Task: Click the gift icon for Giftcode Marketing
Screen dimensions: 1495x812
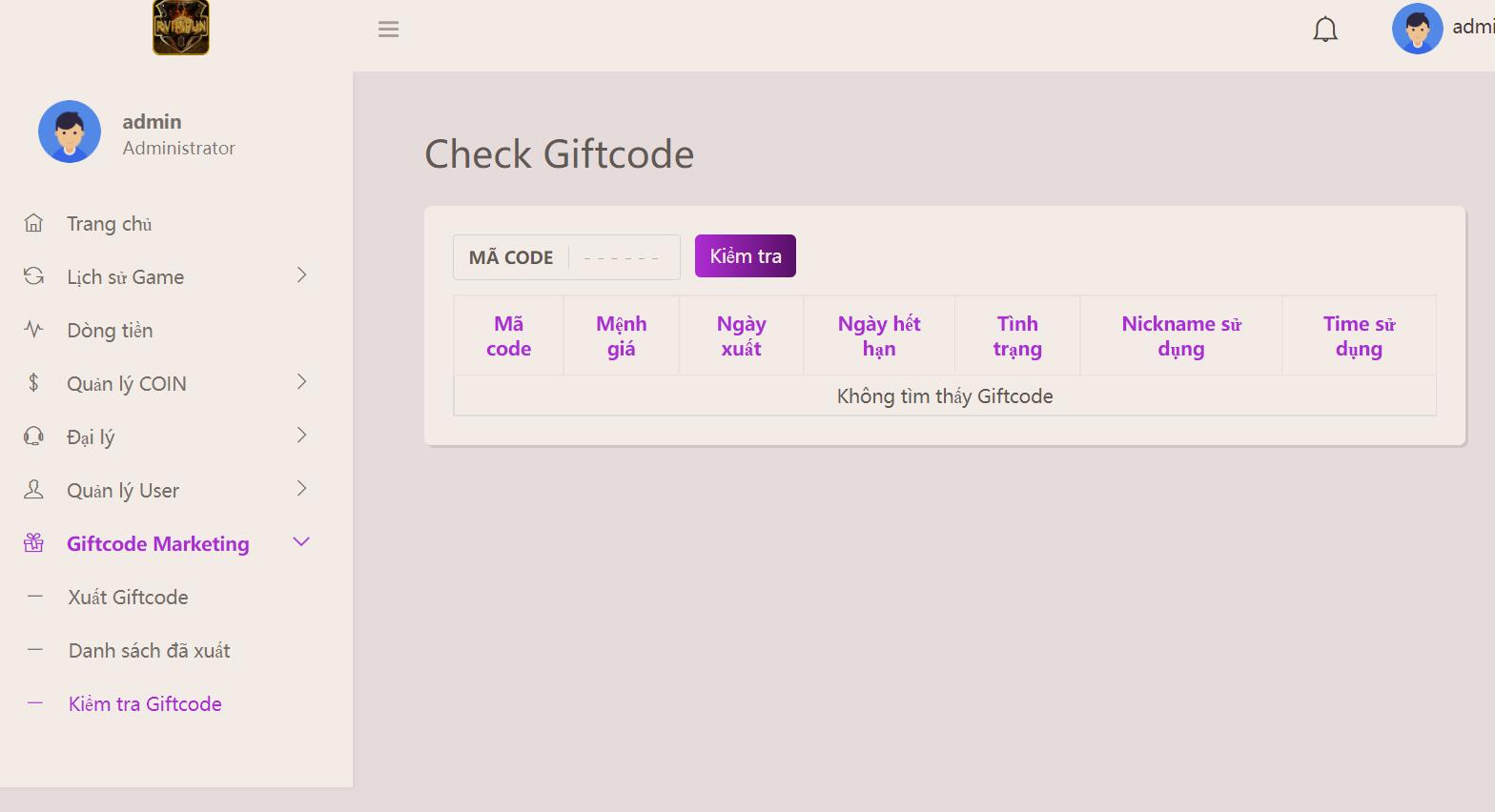Action: [33, 543]
